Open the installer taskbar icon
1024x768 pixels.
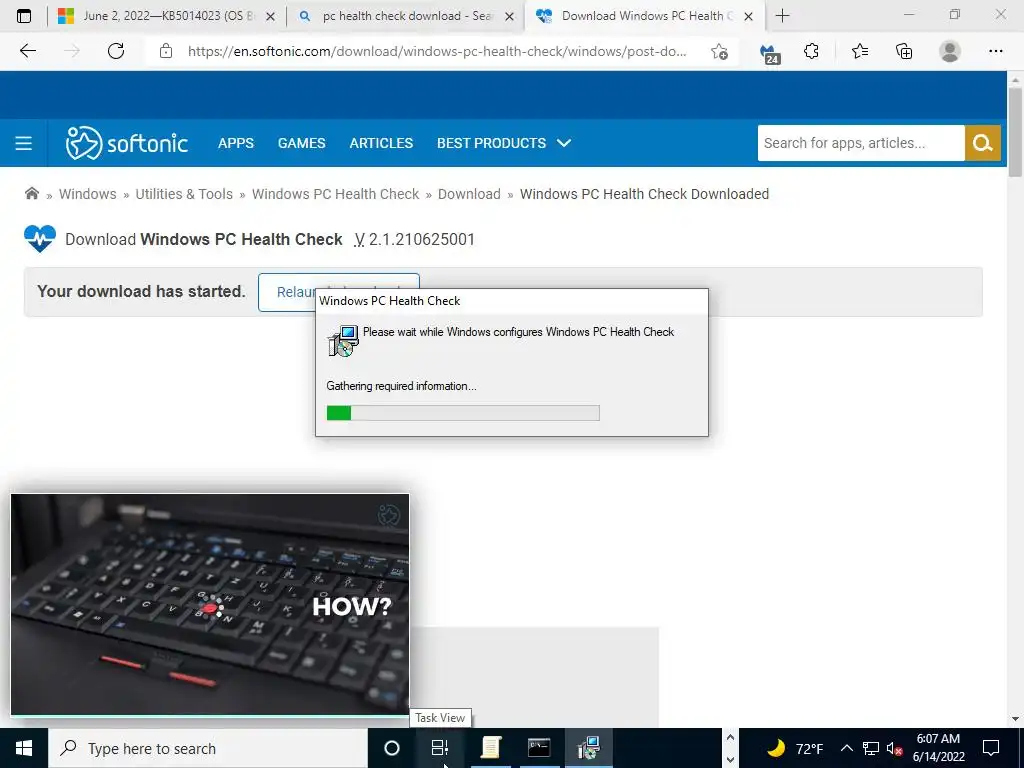click(x=588, y=748)
